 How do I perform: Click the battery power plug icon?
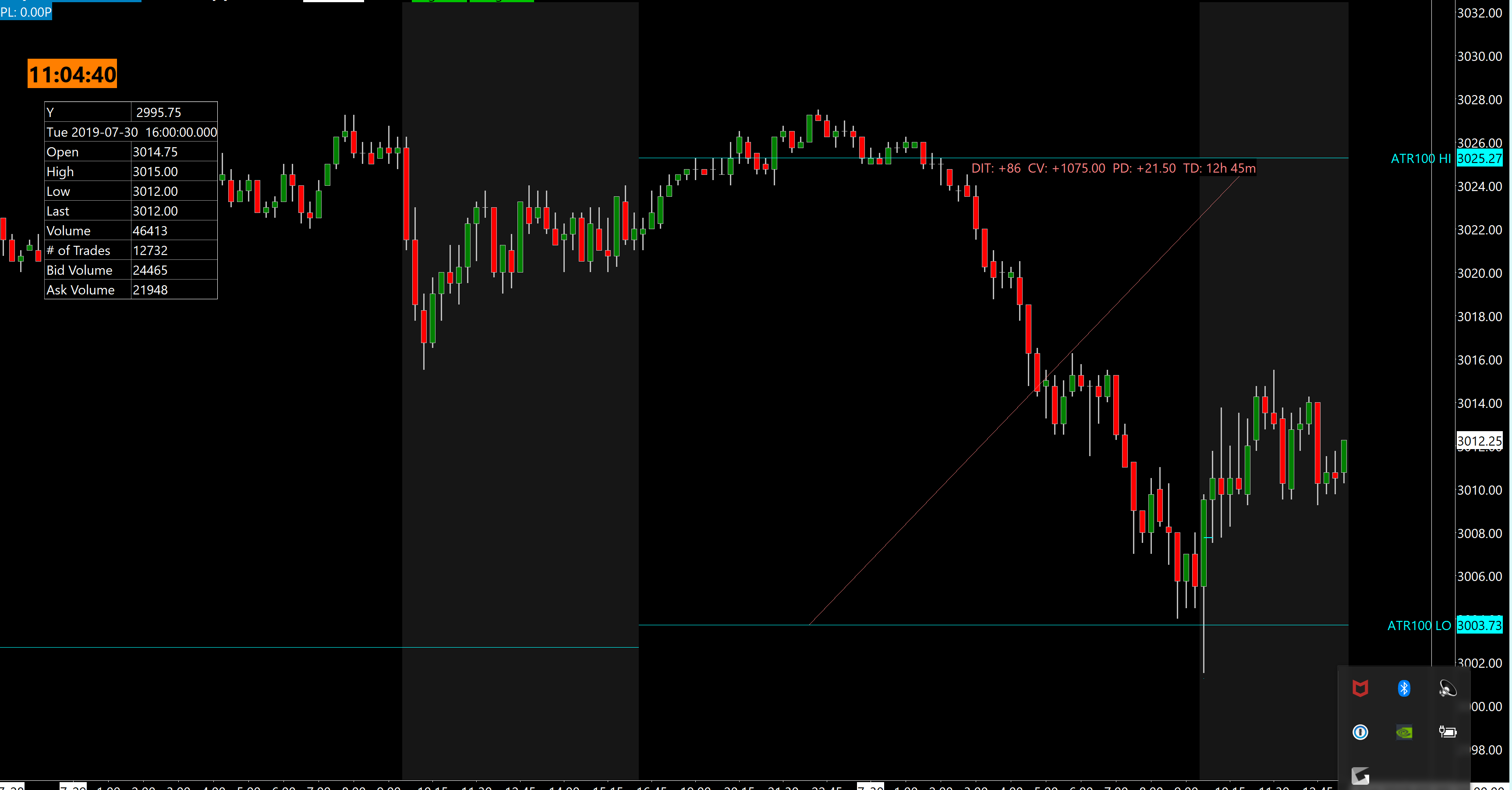[1448, 732]
